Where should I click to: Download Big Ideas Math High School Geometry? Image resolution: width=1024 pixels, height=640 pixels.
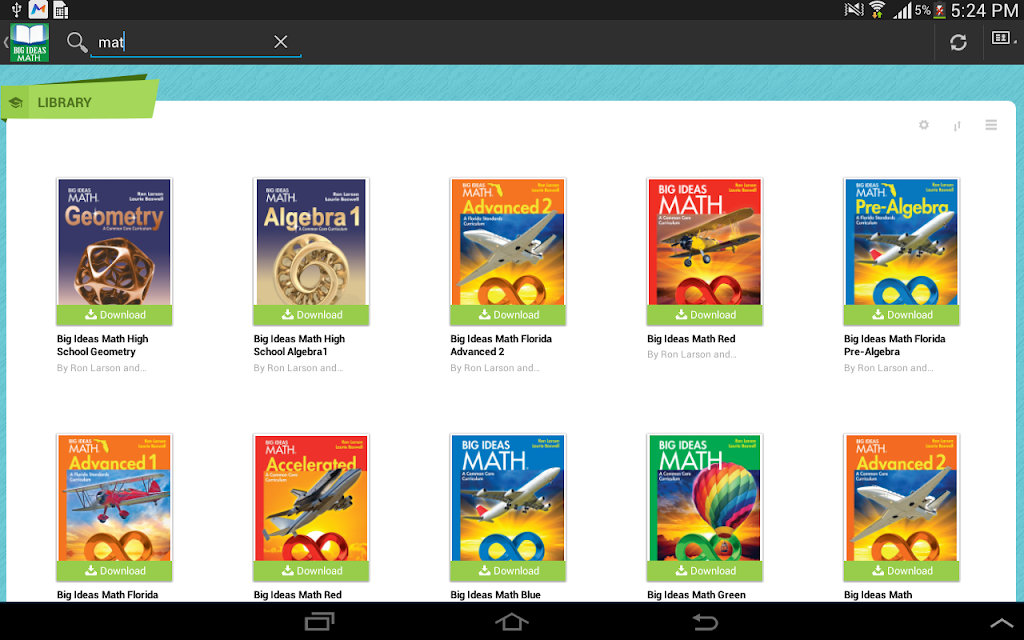coord(114,315)
